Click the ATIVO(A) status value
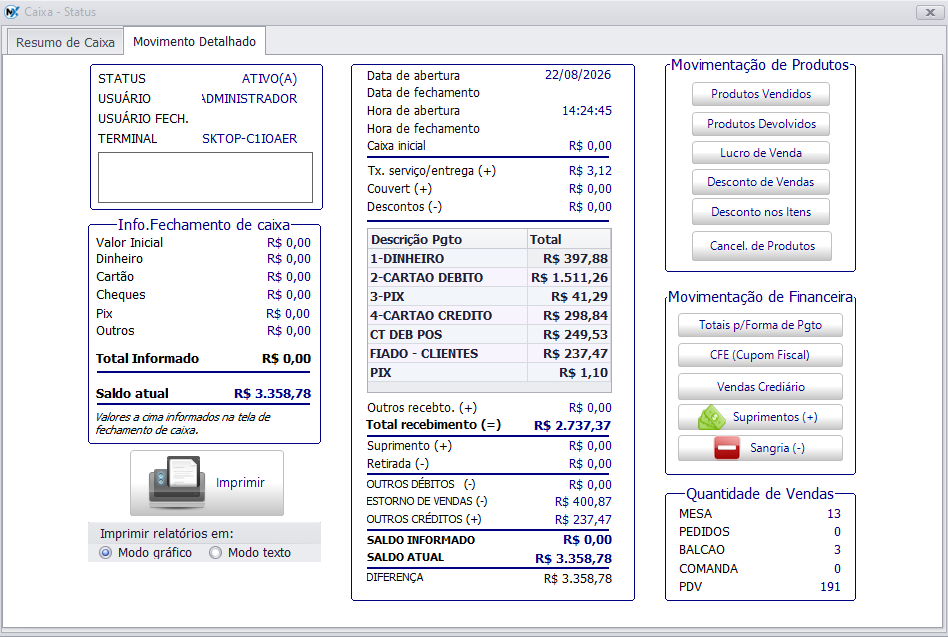The image size is (948, 637). pyautogui.click(x=269, y=79)
